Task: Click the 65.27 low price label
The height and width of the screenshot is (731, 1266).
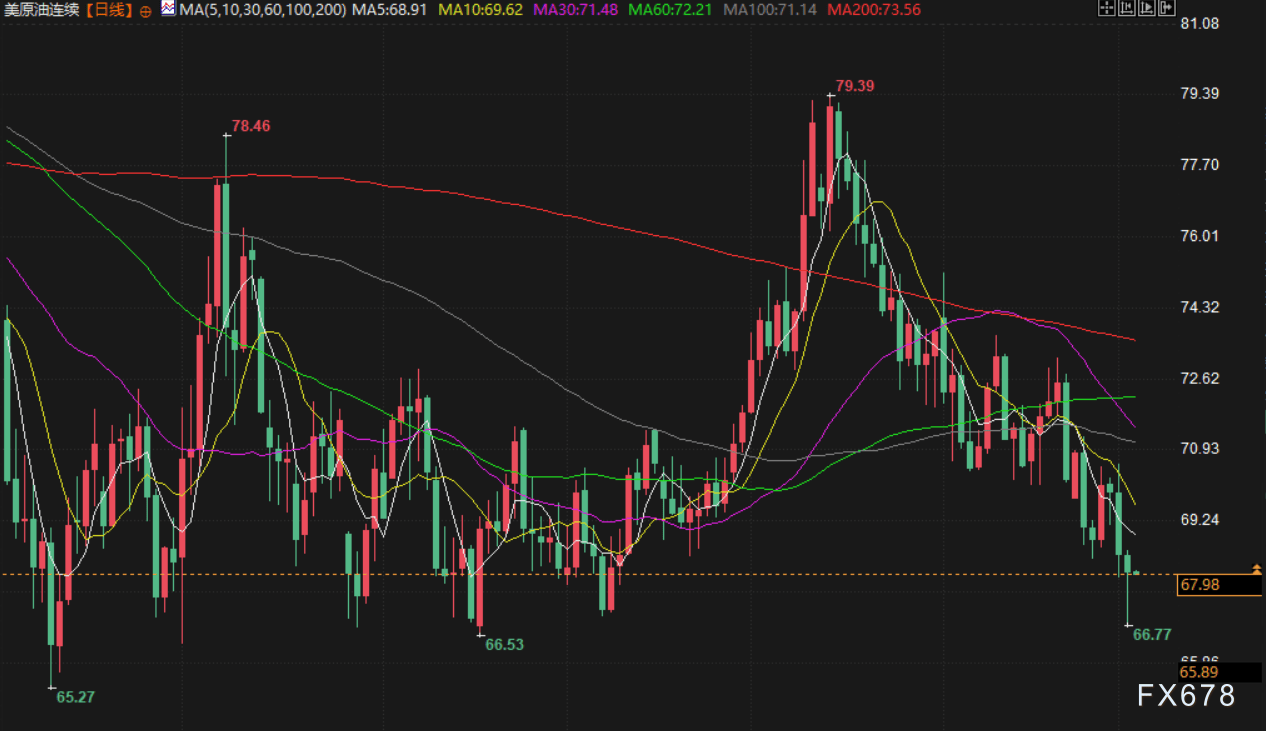Action: click(76, 697)
